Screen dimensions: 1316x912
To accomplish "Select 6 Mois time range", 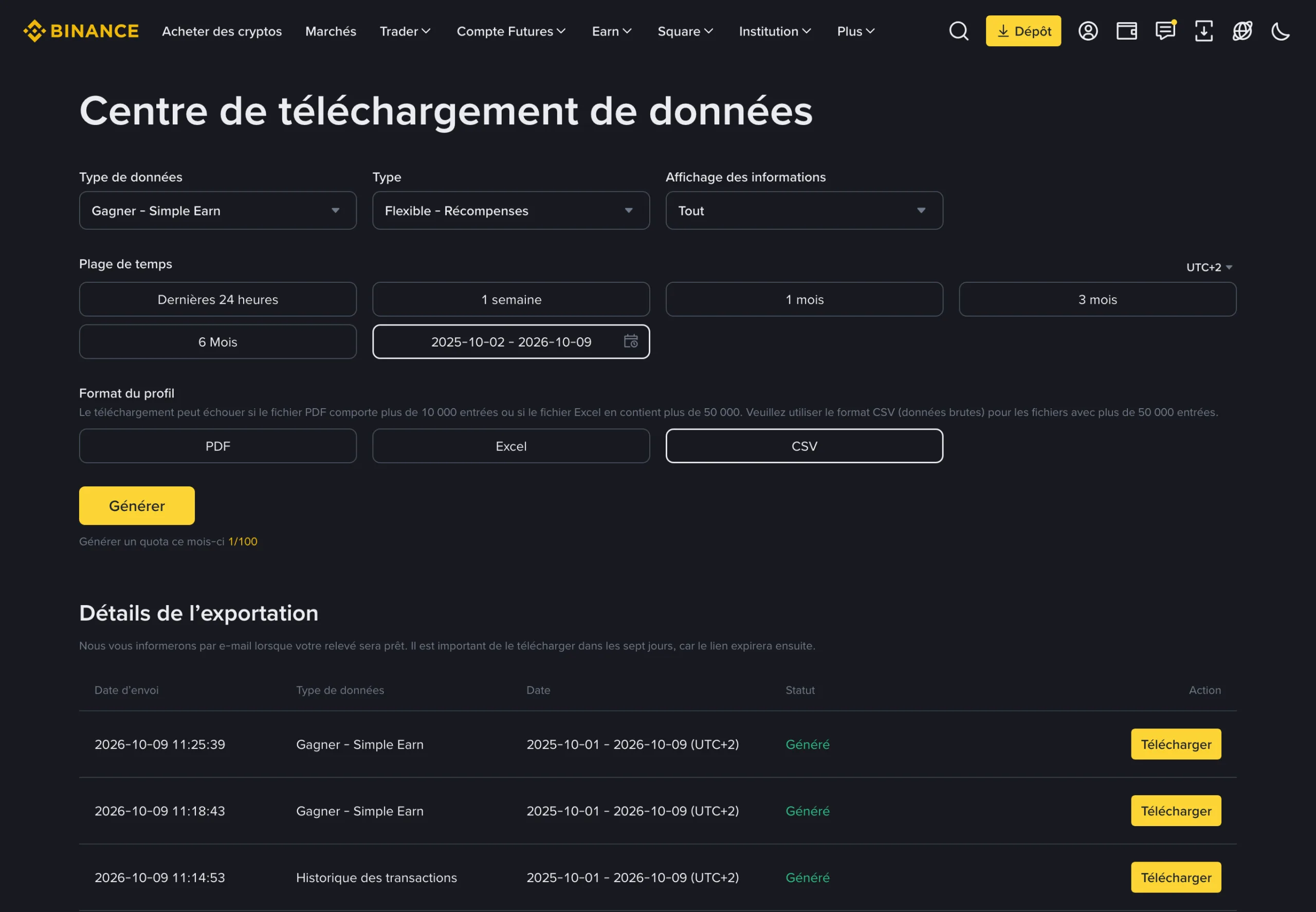I will [218, 342].
